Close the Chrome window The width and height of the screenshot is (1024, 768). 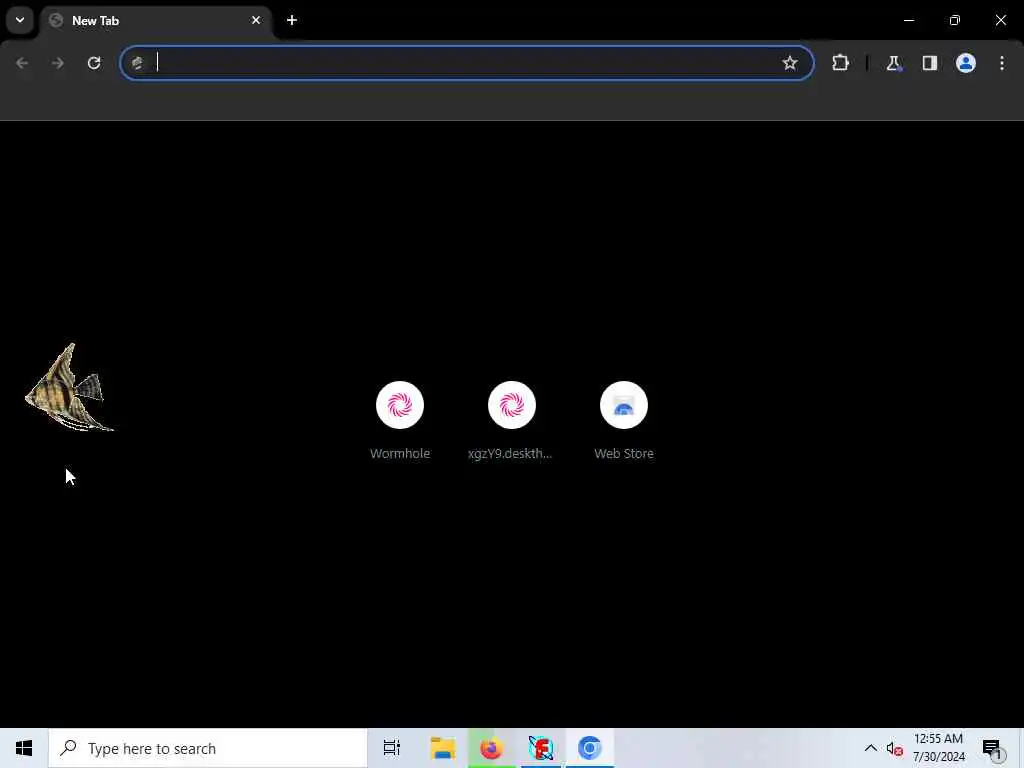point(1000,20)
